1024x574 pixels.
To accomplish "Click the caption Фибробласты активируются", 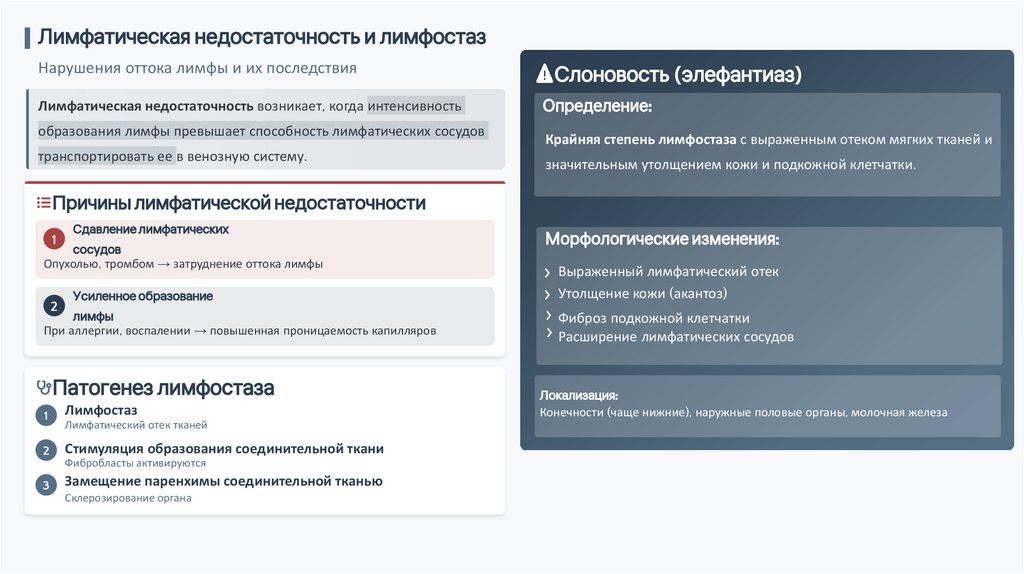I will point(135,463).
